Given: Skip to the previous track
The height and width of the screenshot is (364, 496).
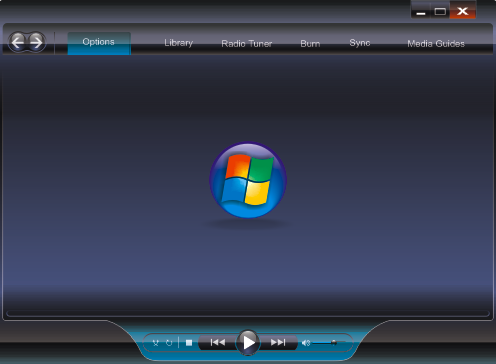Looking at the screenshot, I should click(x=217, y=343).
